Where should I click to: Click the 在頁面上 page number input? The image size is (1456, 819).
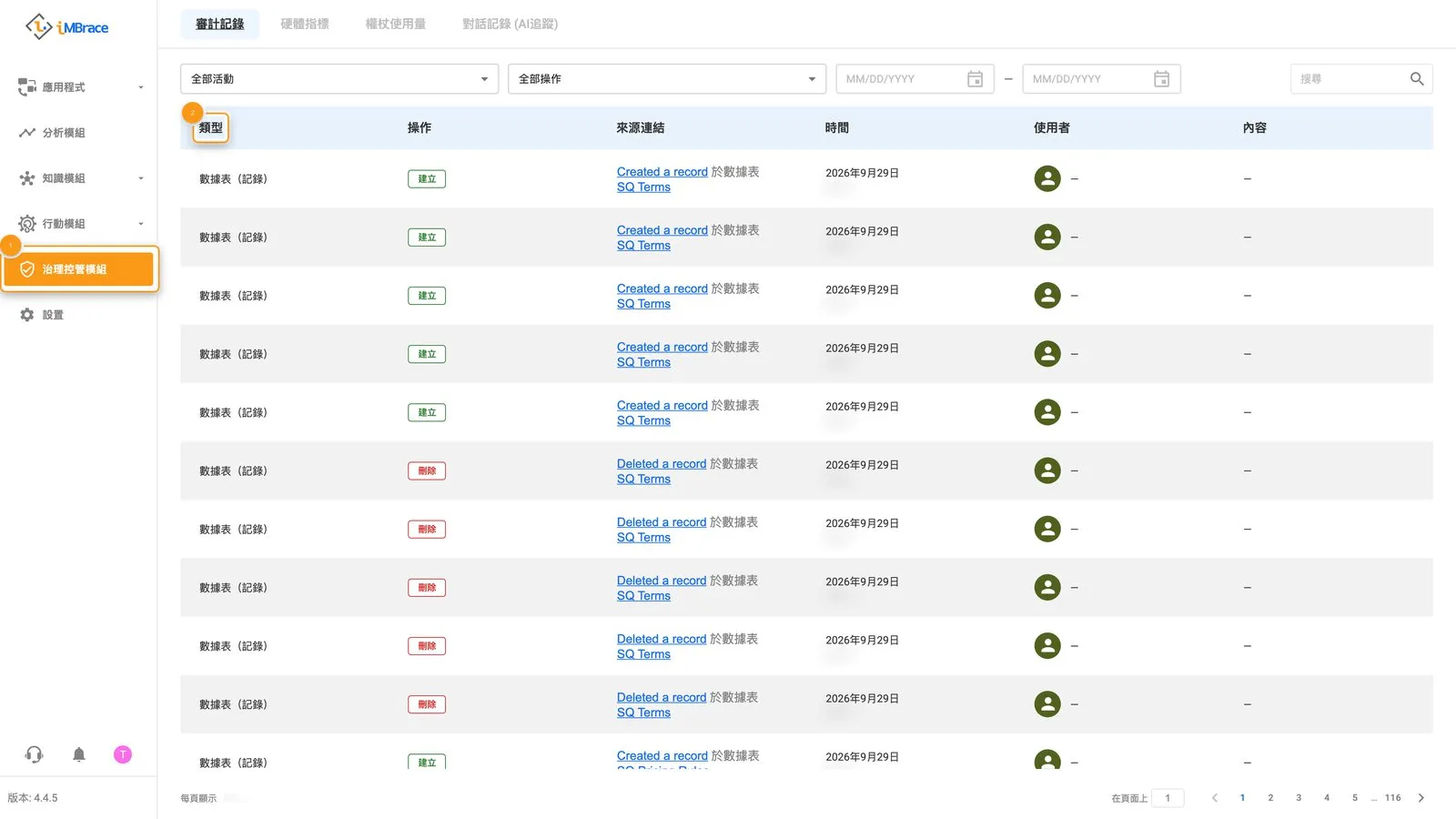1168,798
